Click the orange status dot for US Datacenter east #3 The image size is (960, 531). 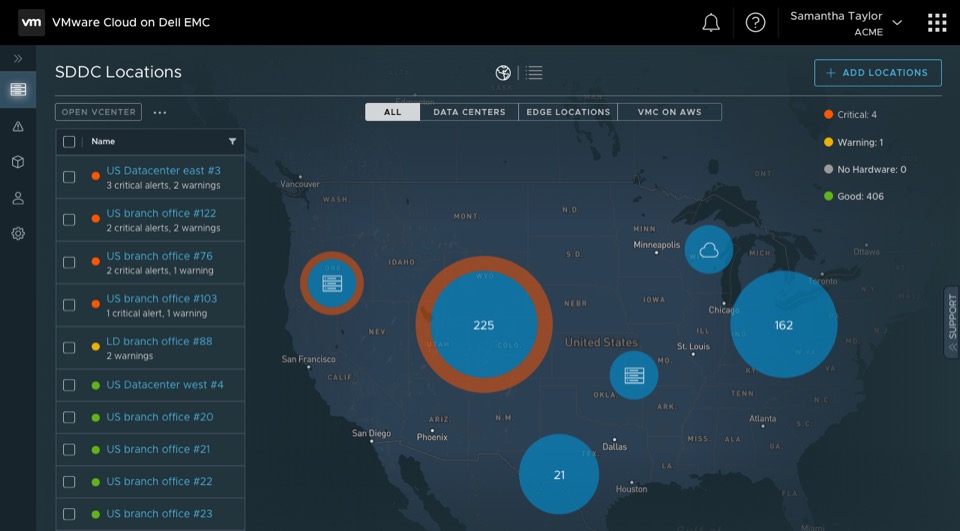tap(96, 176)
